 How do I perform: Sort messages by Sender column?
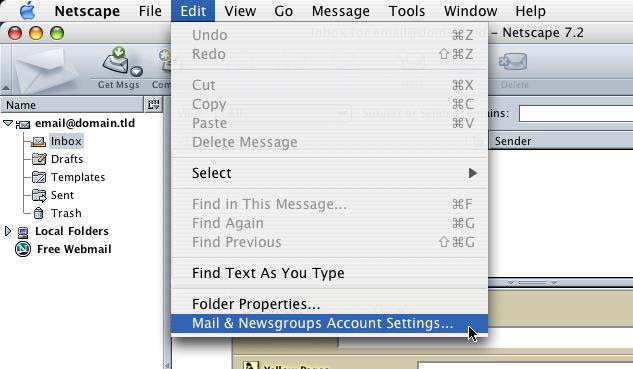[561, 141]
